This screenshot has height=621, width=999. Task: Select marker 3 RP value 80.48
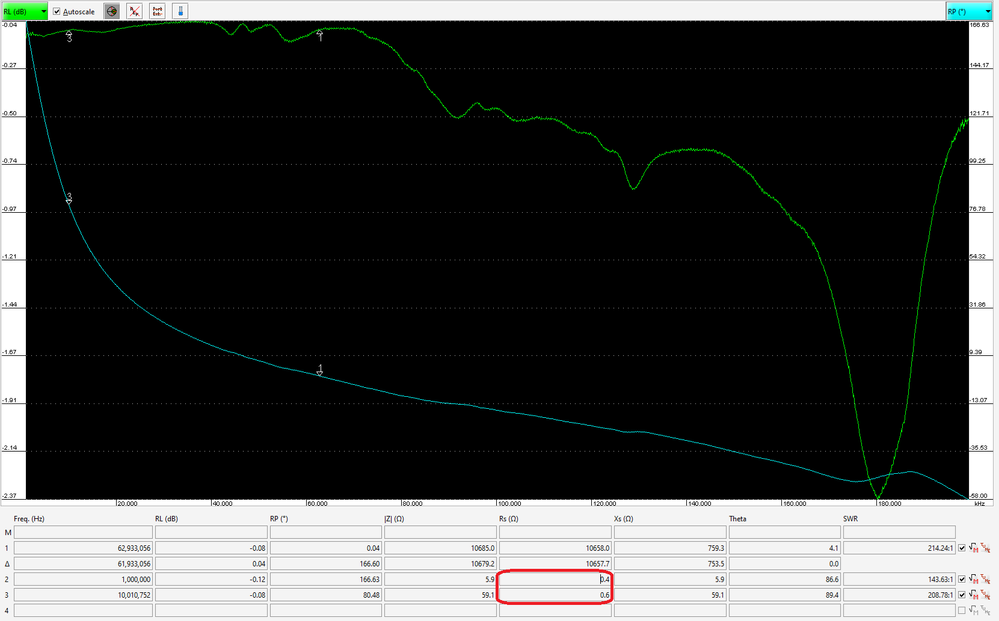pos(326,594)
